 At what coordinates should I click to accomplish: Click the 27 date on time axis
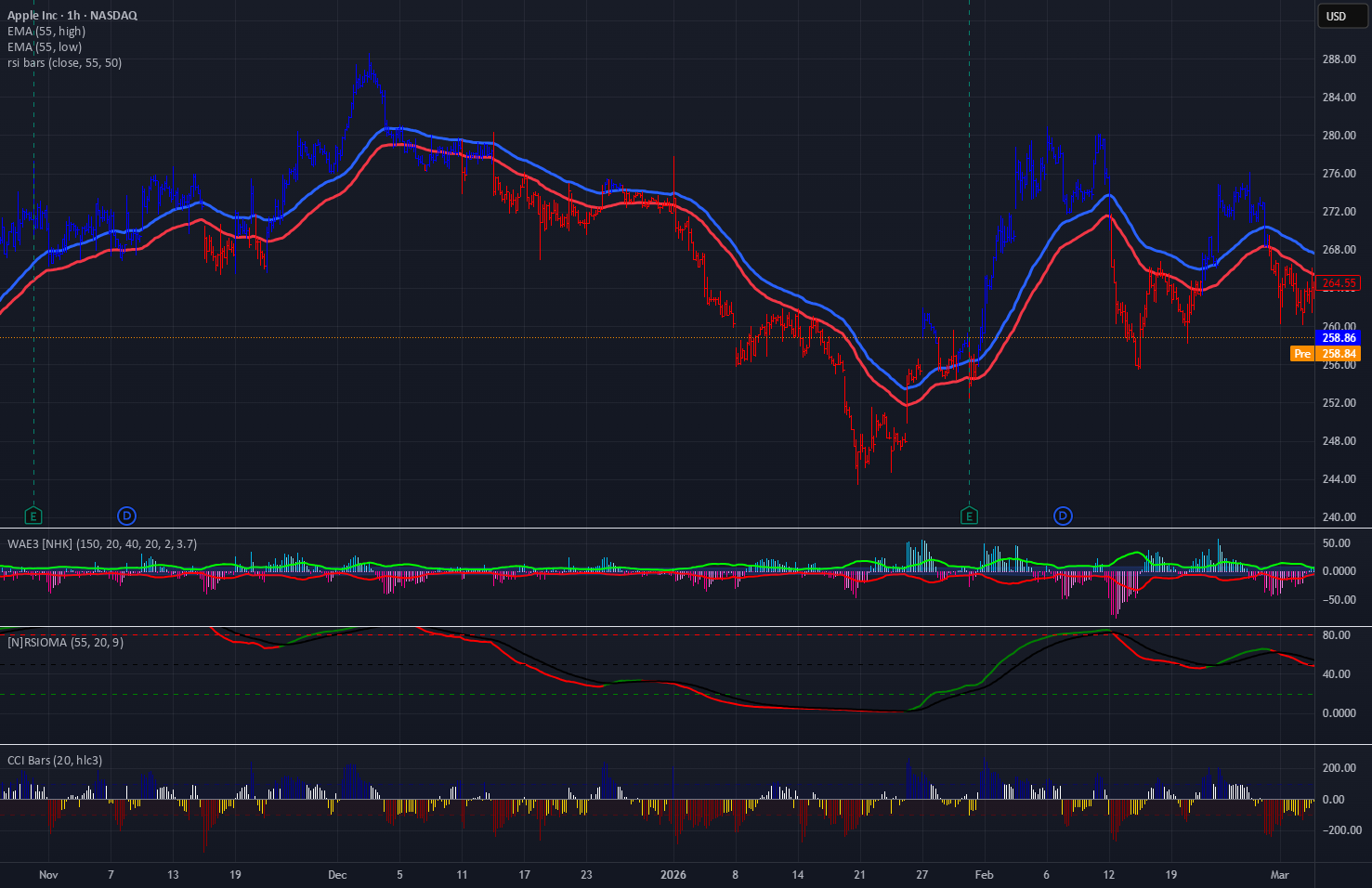(921, 875)
